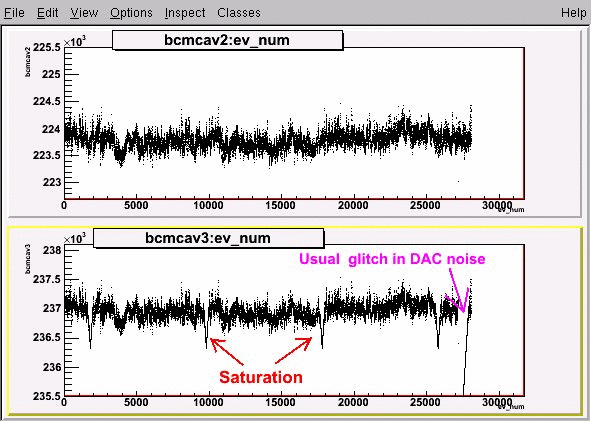Click the 225.5 y-axis label in the upper plot

click(x=47, y=47)
